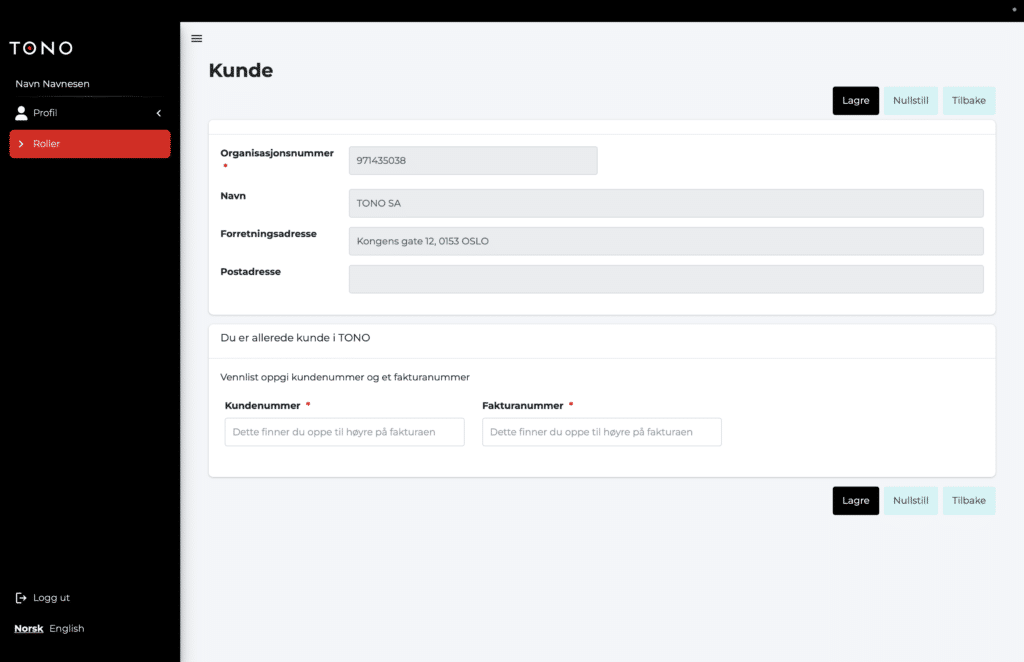
Task: Focus the Kundenummer input field
Action: 344,432
